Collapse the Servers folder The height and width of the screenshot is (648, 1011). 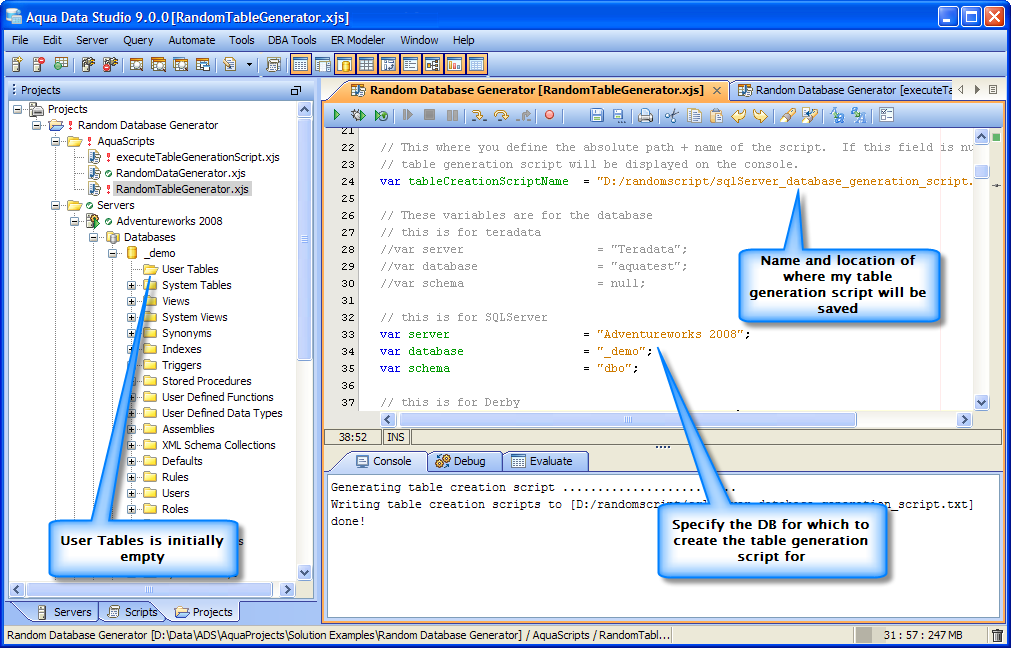click(56, 205)
